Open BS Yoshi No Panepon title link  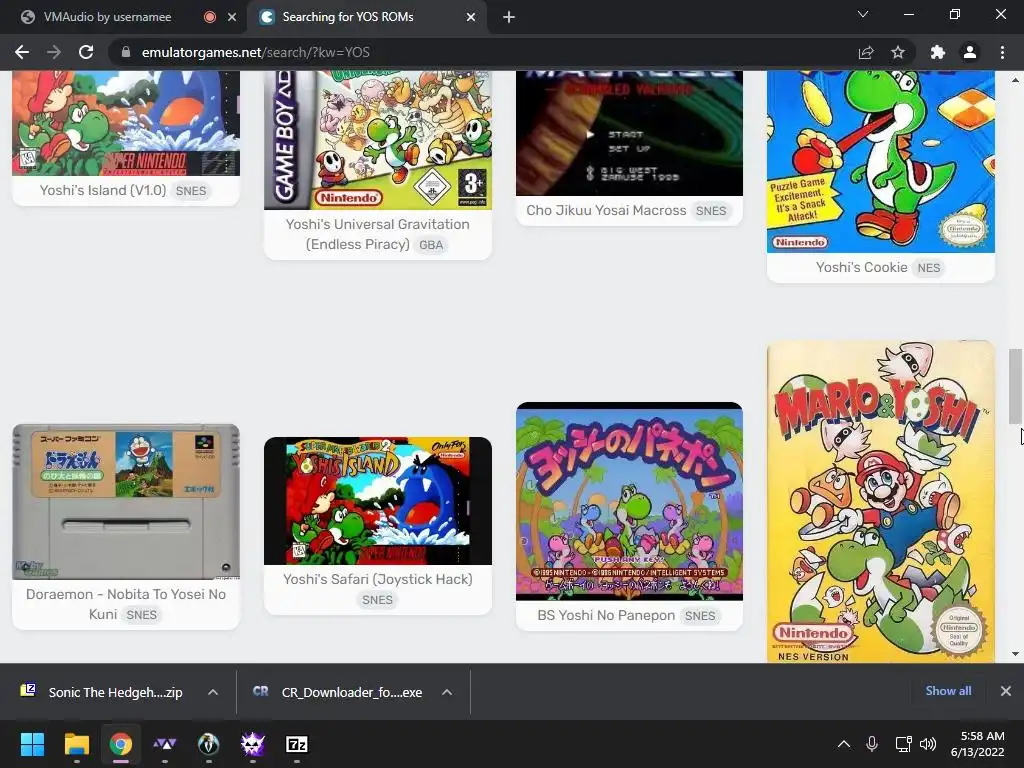(x=606, y=615)
